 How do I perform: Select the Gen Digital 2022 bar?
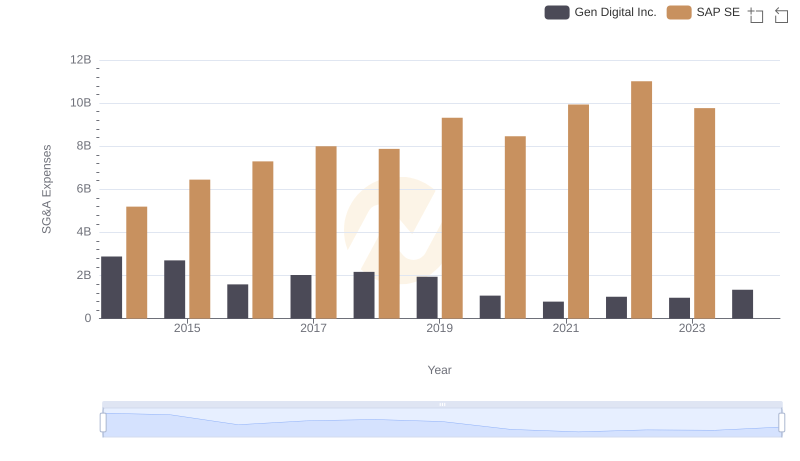pos(616,308)
